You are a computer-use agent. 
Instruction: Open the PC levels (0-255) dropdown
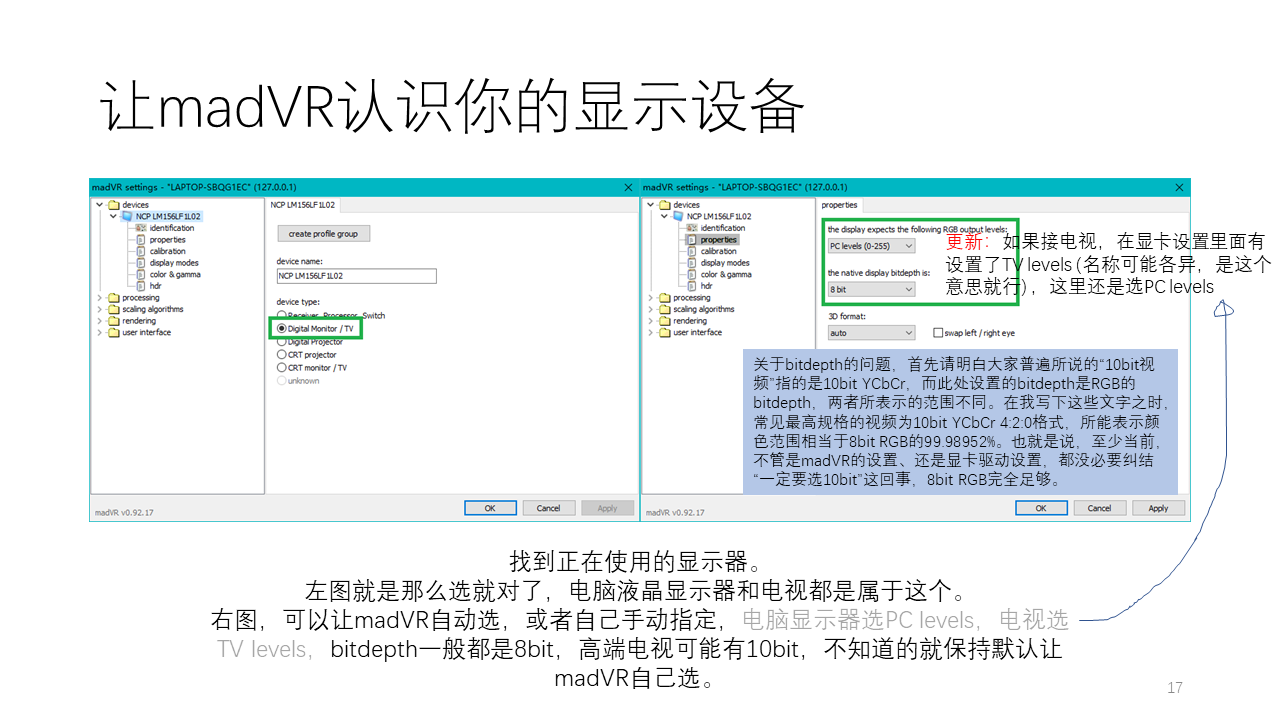871,246
